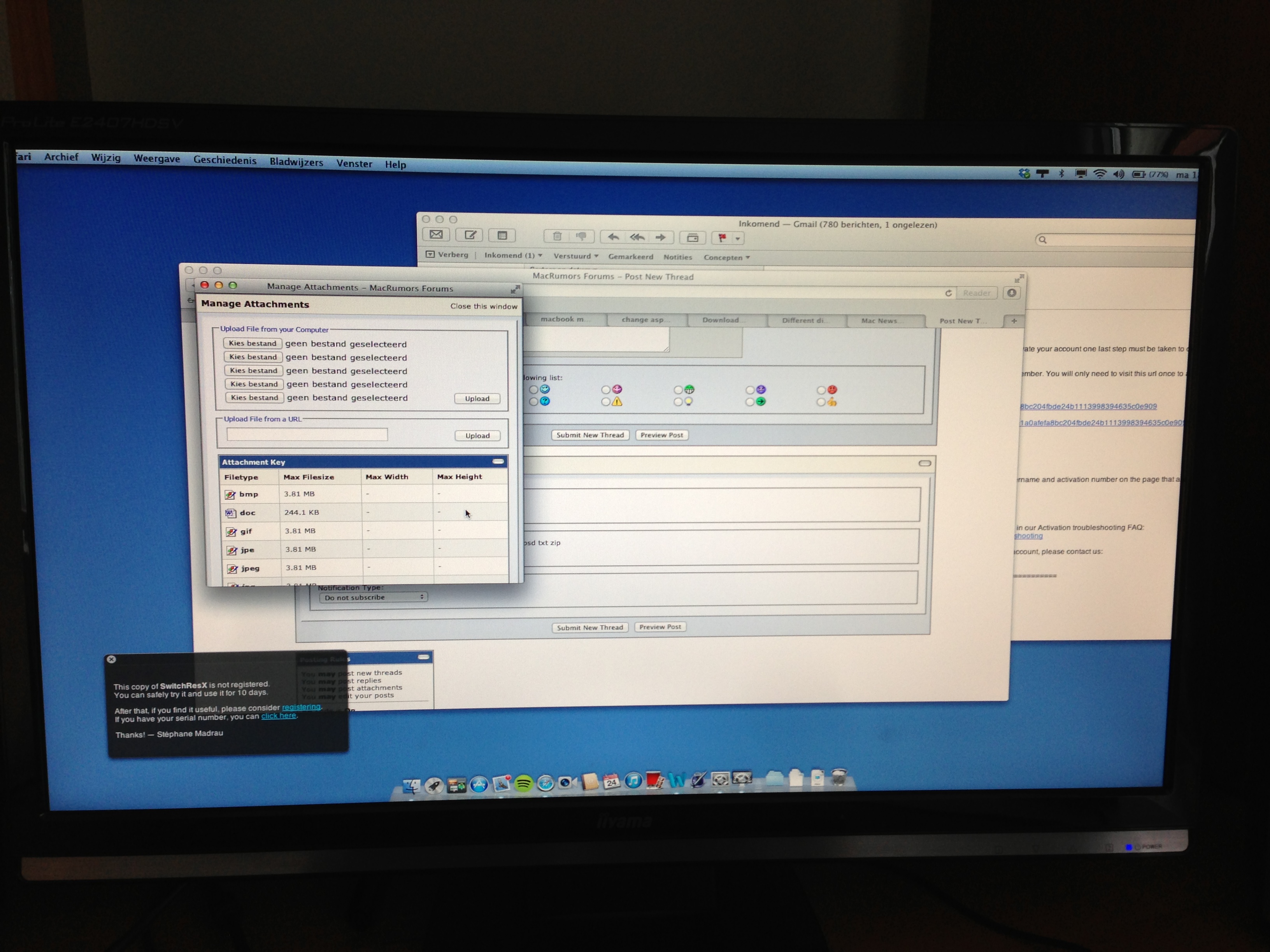Click the Safari reload icon in the address bar

(x=949, y=293)
